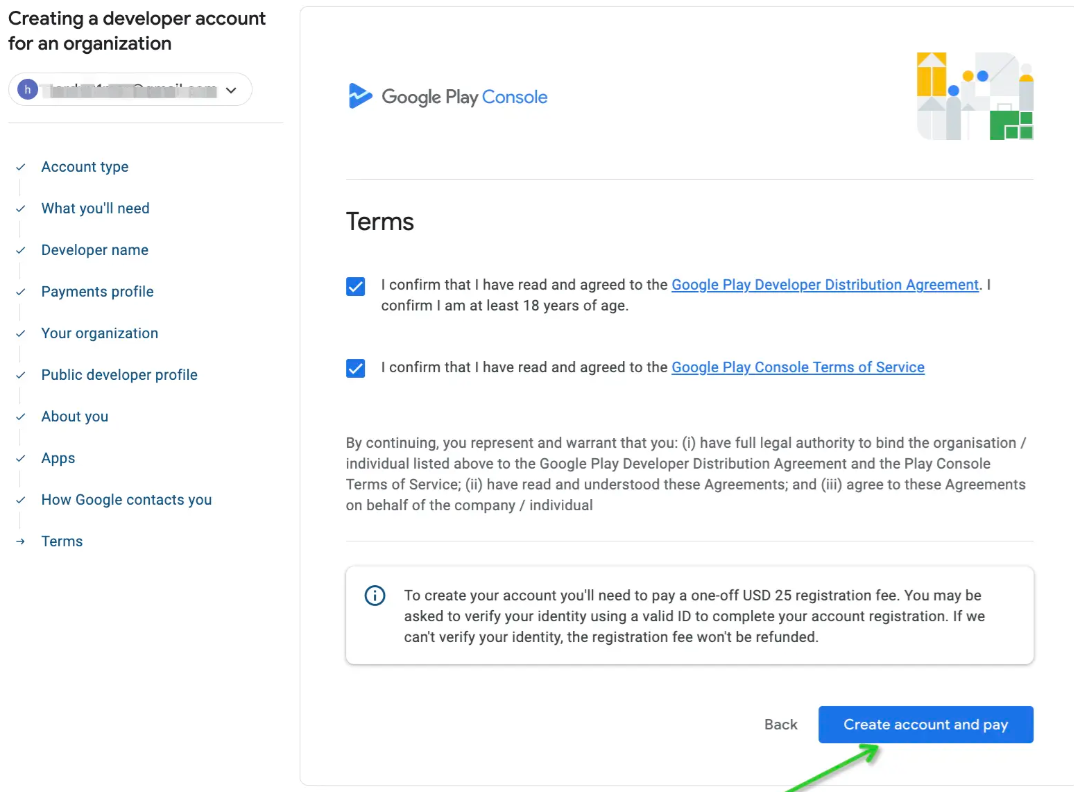Click the checkmark icon beside Apps step
The image size is (1074, 792).
point(20,458)
